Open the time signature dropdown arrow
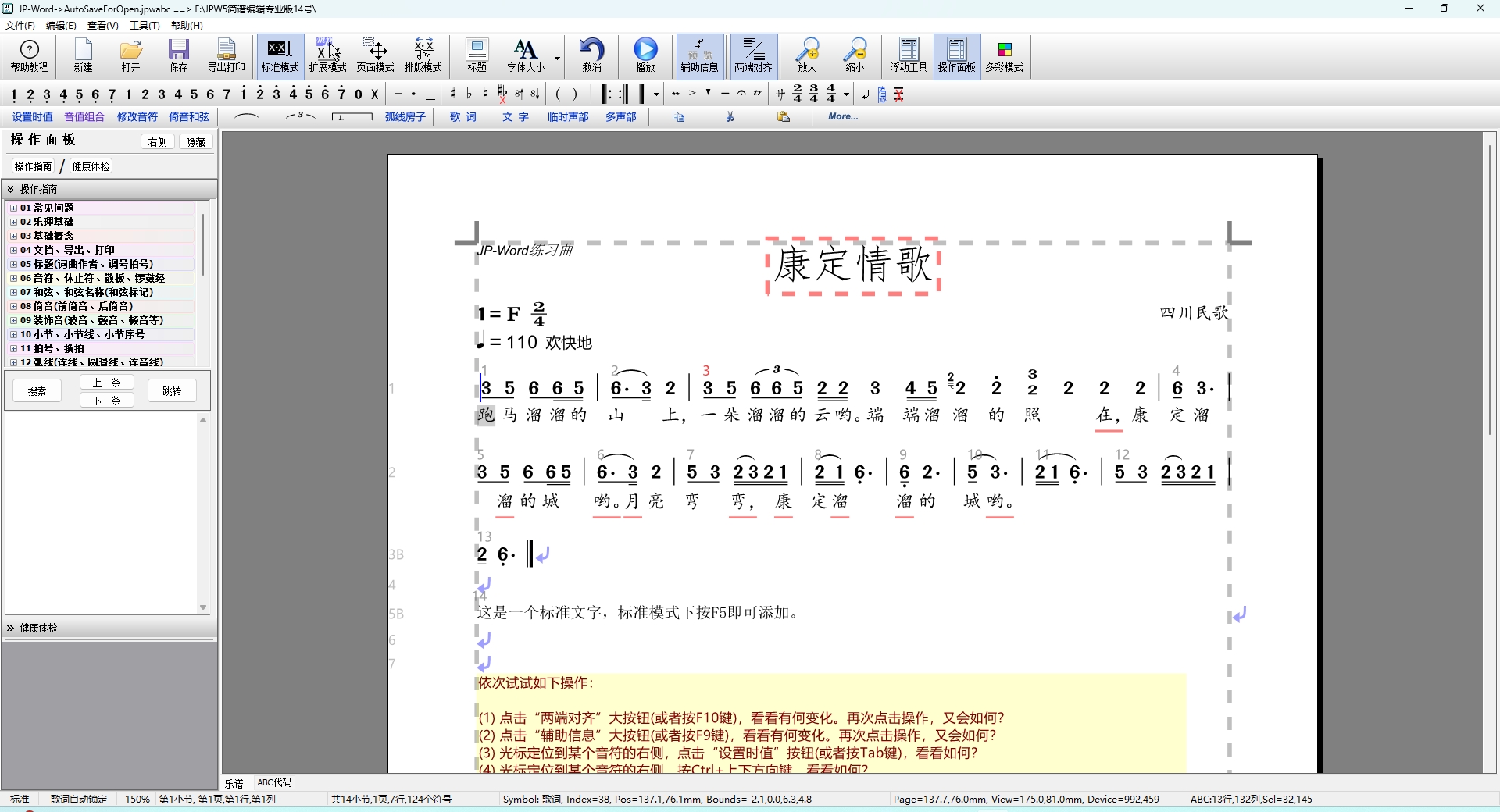 point(847,94)
